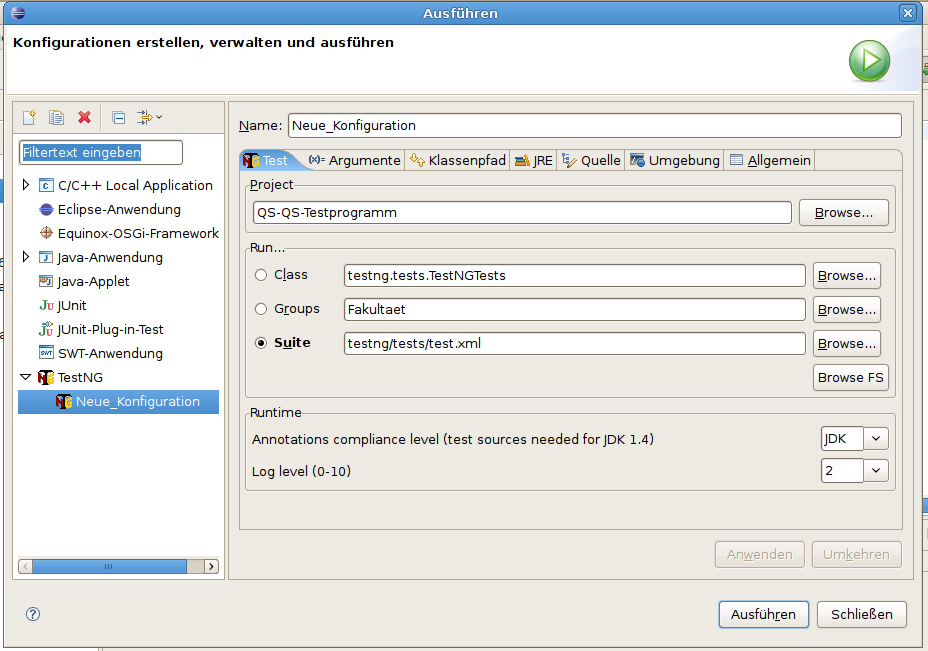Open the dialog help icon
This screenshot has height=651, width=928.
(x=33, y=614)
